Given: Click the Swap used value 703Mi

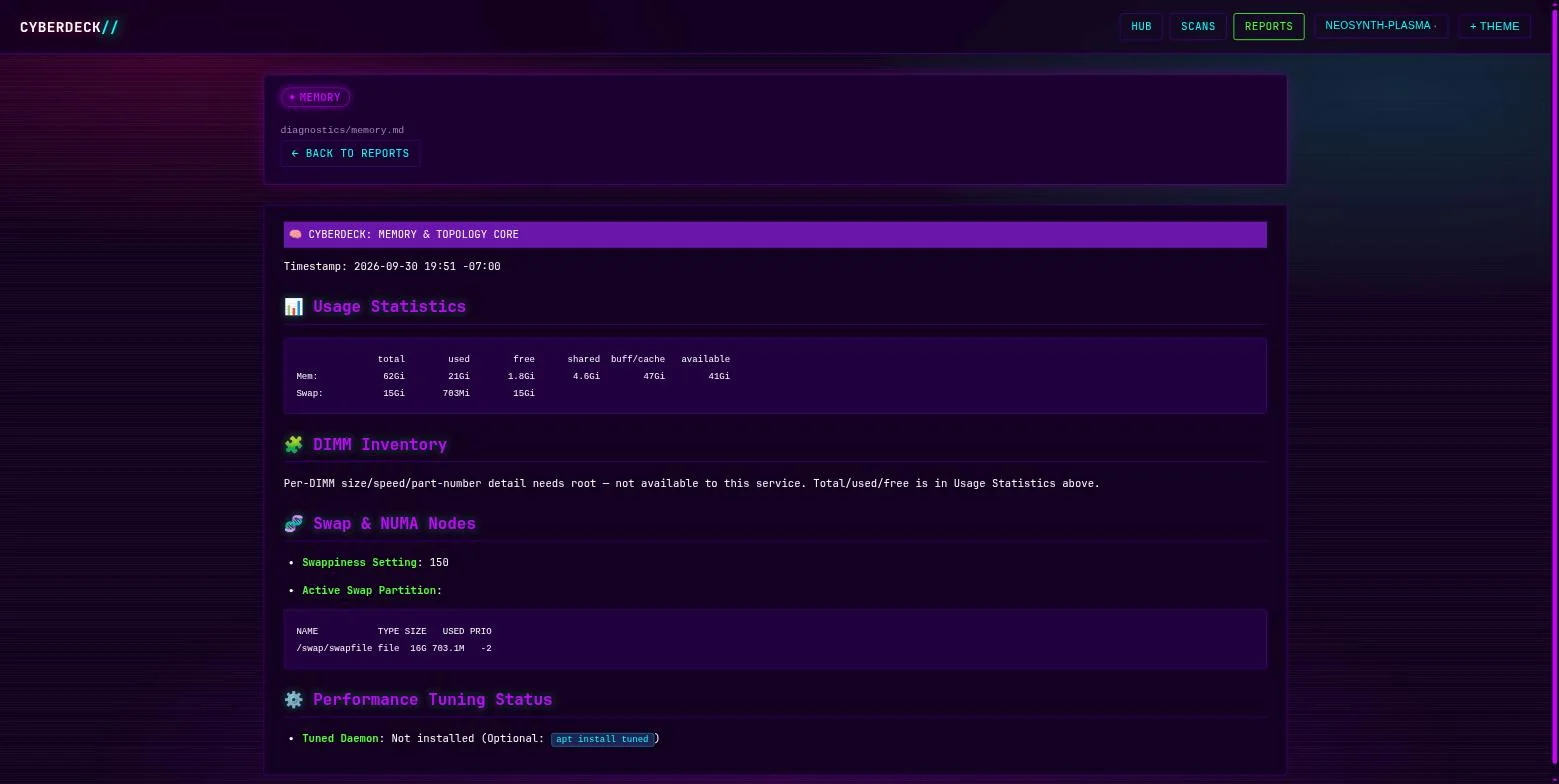Looking at the screenshot, I should (456, 393).
